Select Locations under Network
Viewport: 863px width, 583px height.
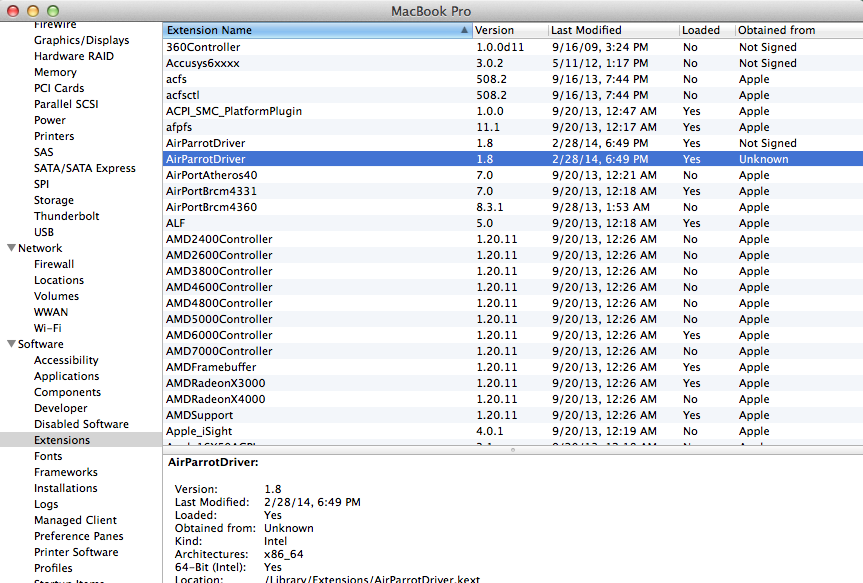click(59, 280)
